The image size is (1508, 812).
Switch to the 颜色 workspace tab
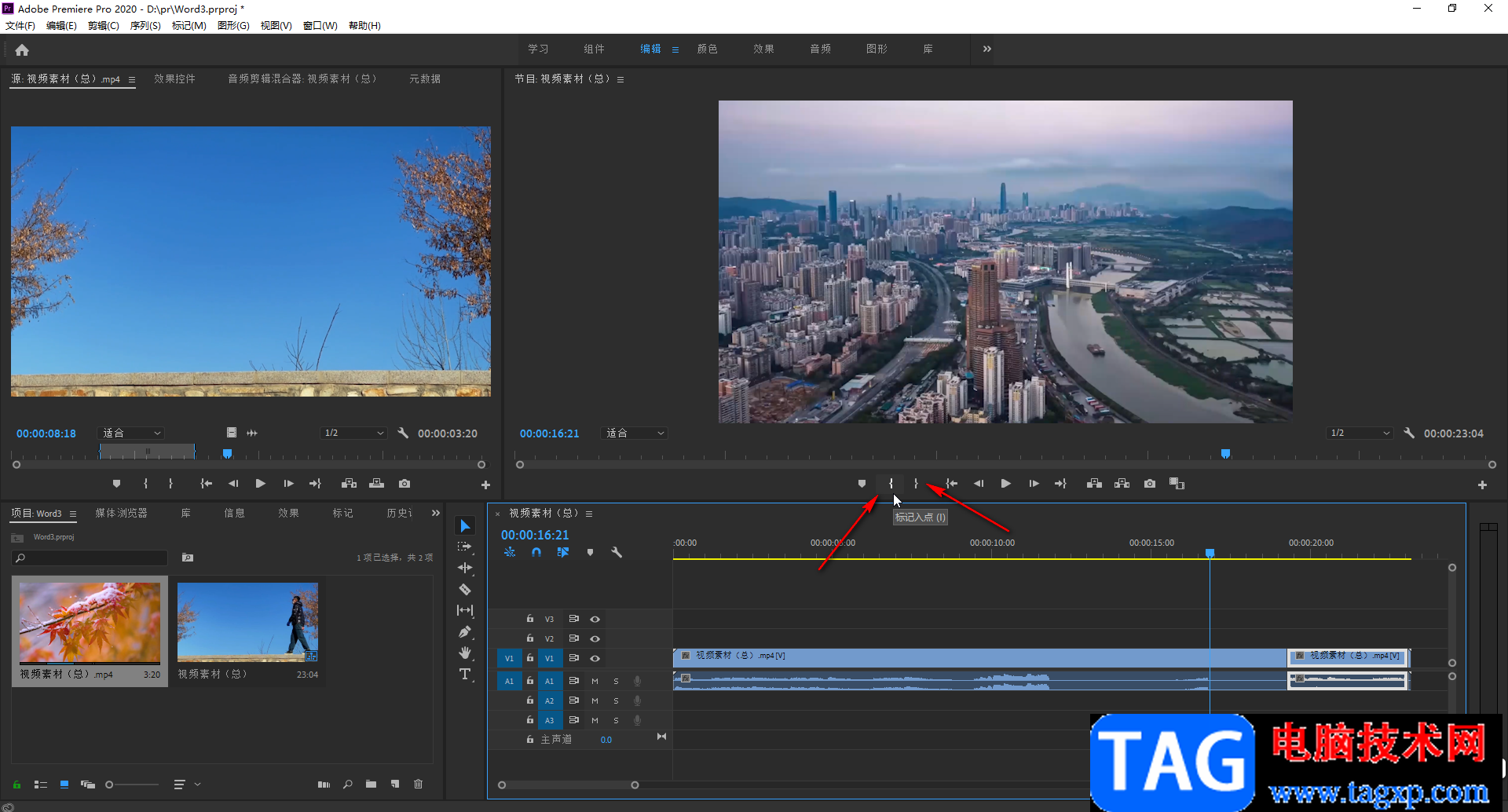707,49
